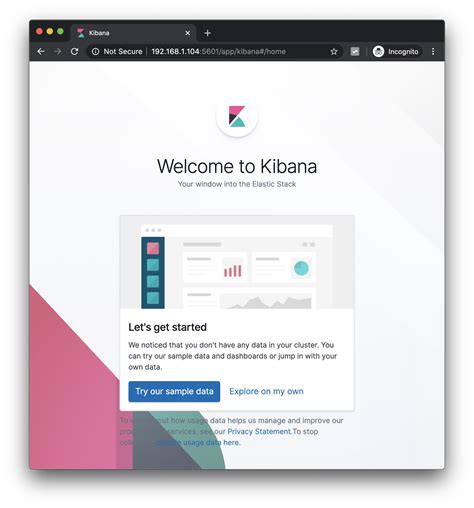Click Explore on my own link
Viewport: 474px width, 508px height.
pos(266,391)
